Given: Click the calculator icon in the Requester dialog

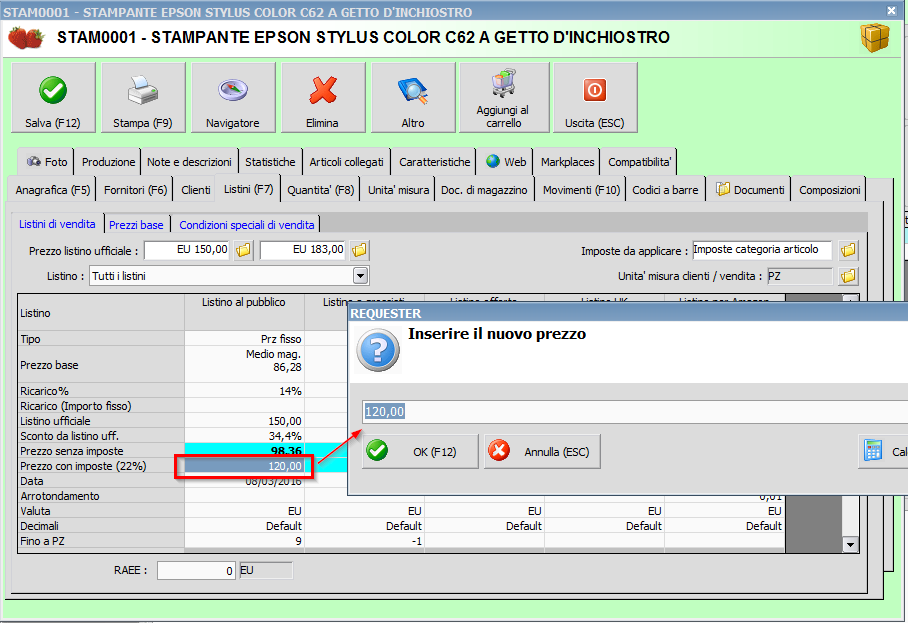Looking at the screenshot, I should (873, 450).
